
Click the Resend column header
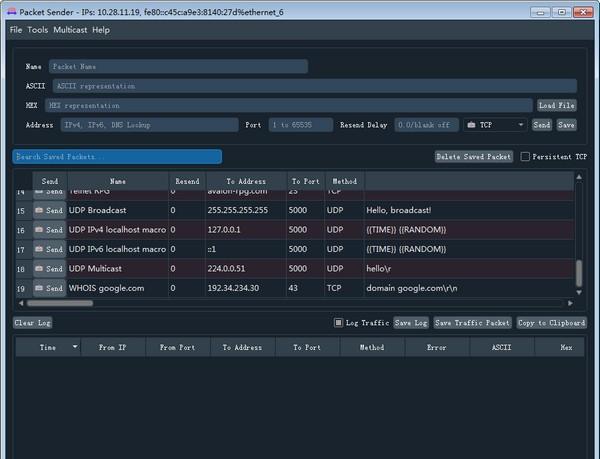[187, 181]
